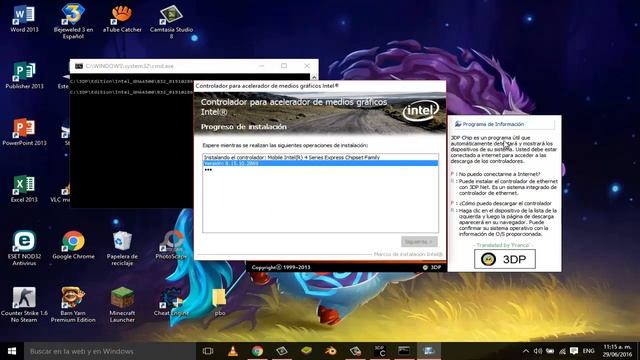Click the Programa de Información header

click(503, 124)
